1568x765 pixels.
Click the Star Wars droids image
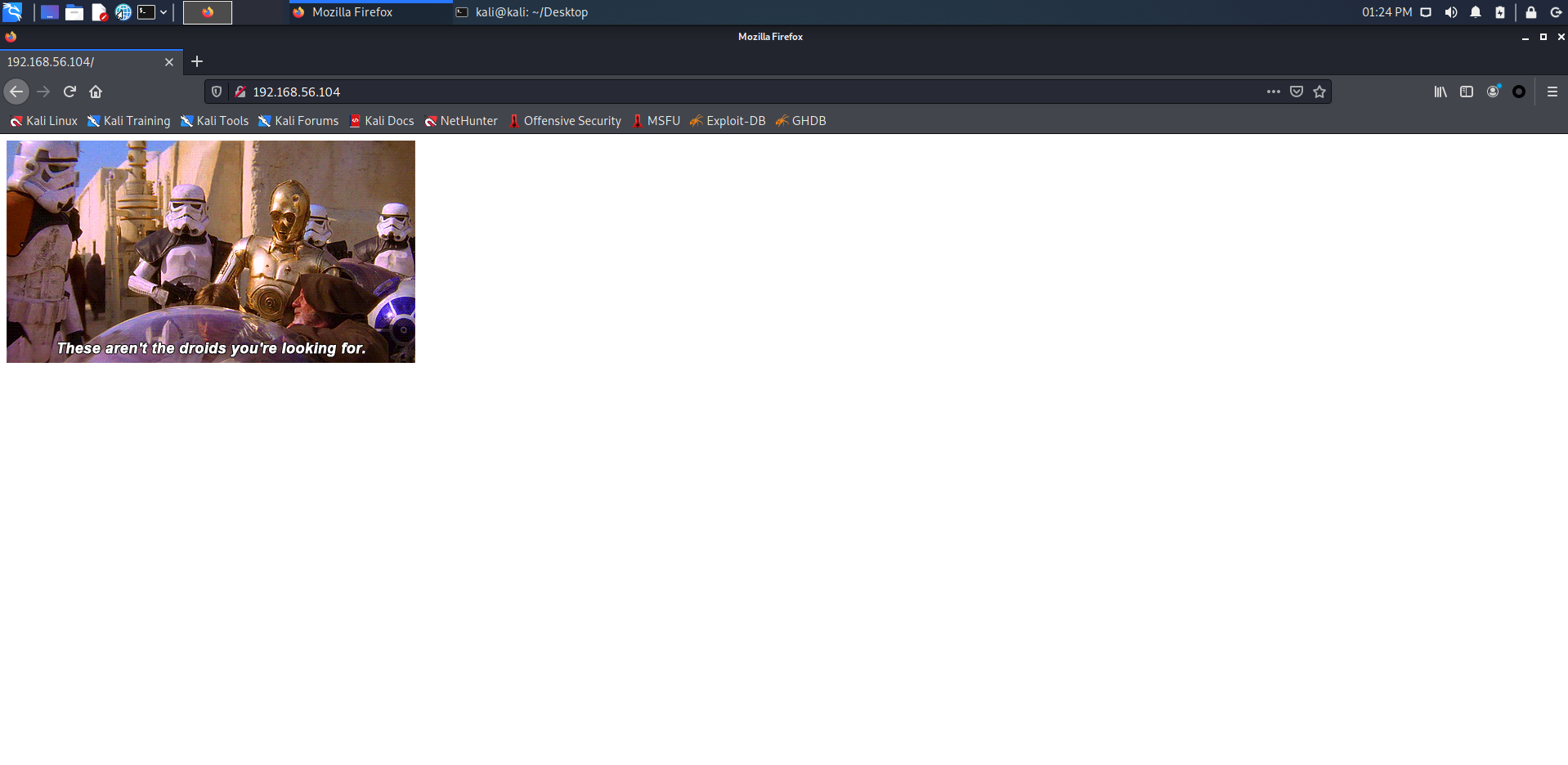(211, 252)
